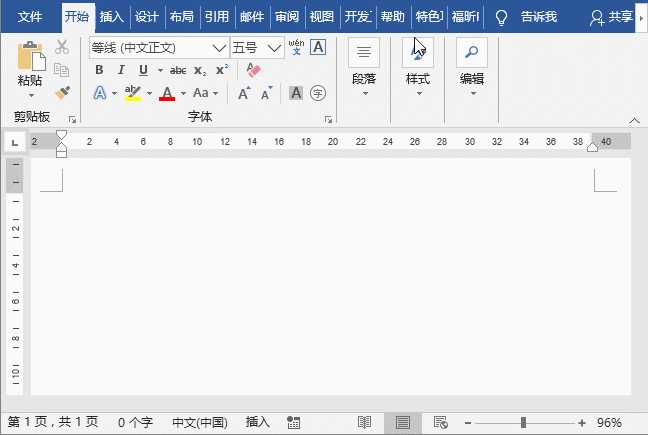Switch to the 视图 View tab
The image size is (648, 435).
[322, 17]
